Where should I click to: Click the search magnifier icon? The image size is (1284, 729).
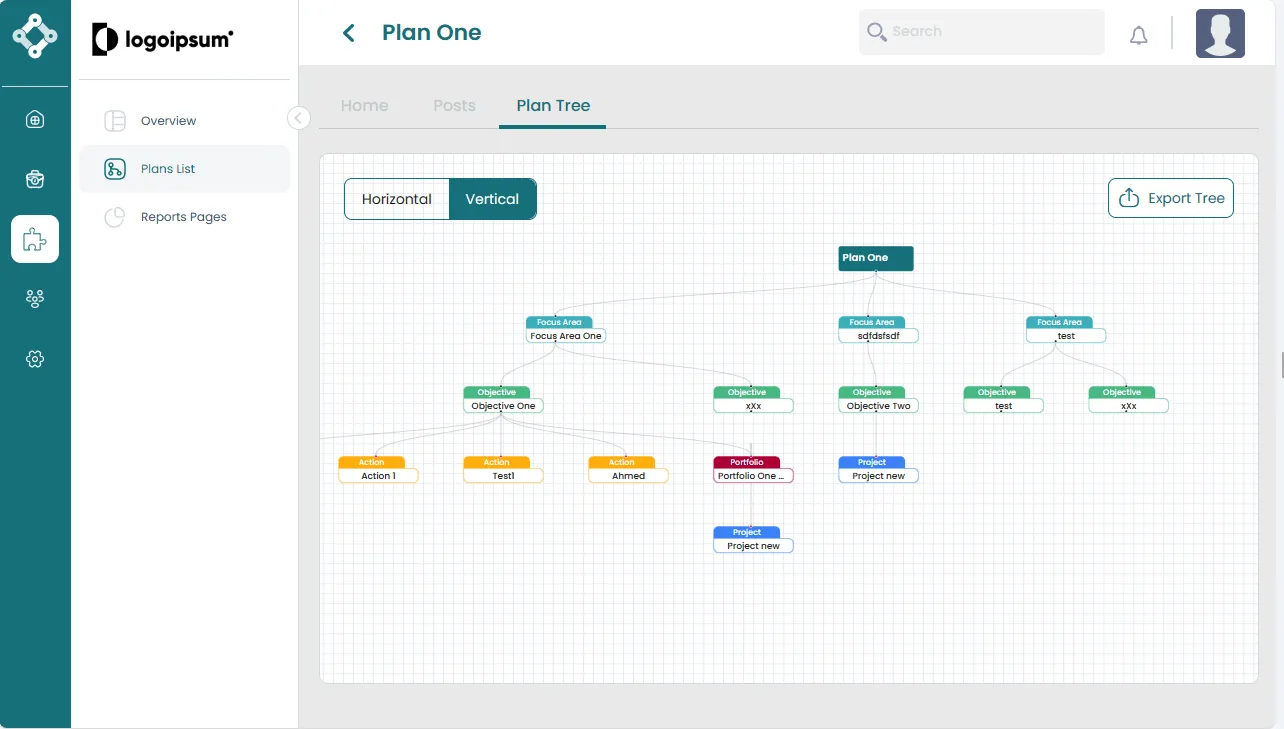[877, 32]
